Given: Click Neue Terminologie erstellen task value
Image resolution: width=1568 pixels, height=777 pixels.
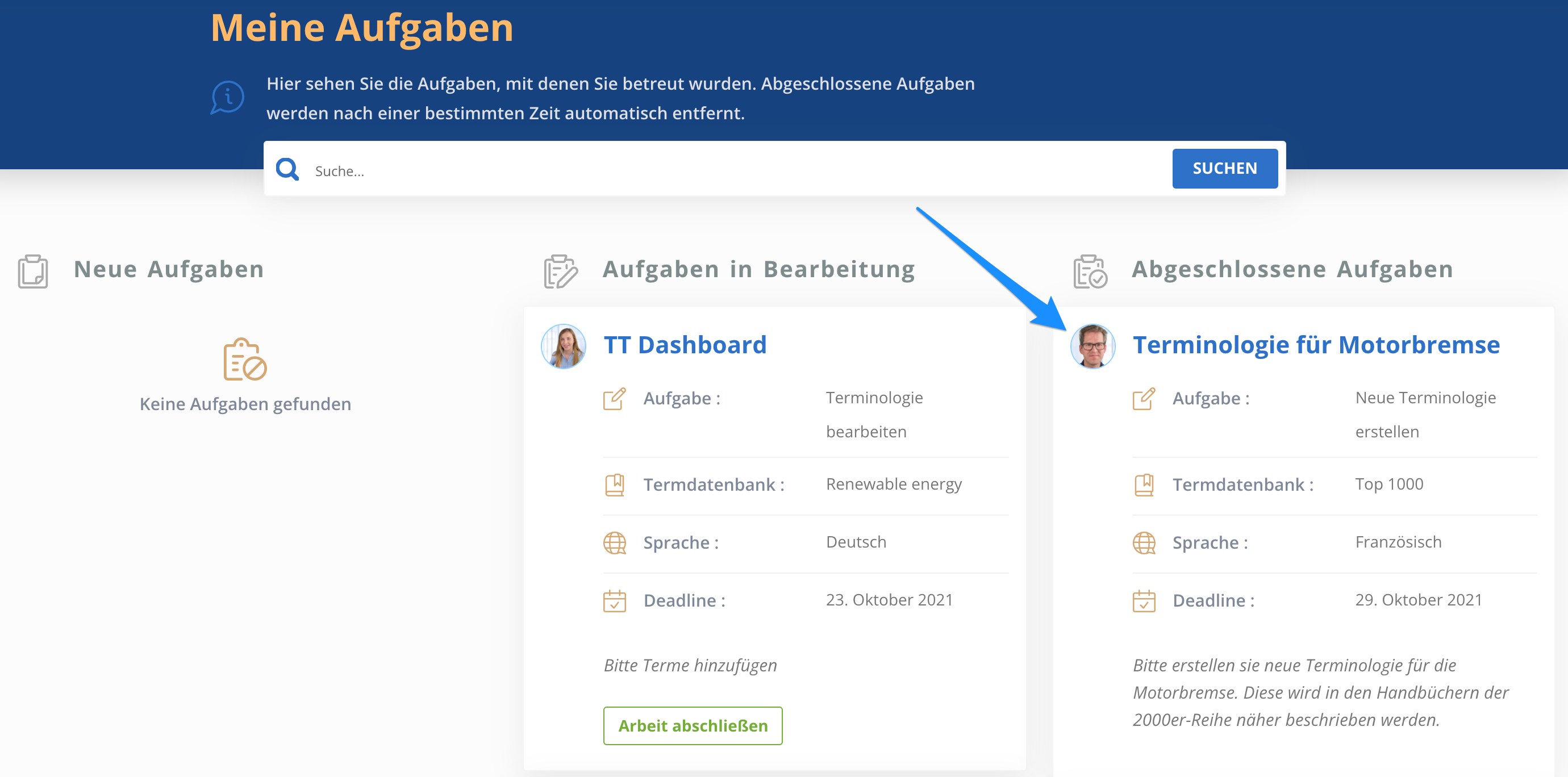Looking at the screenshot, I should pos(1425,415).
